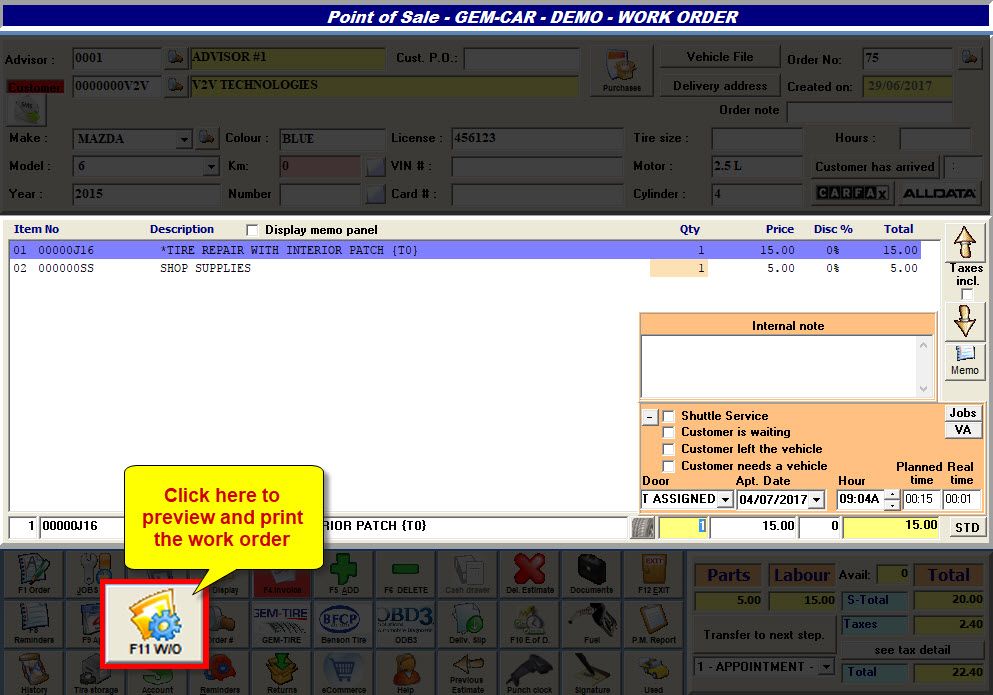
Task: Open the Used parts icon
Action: click(x=654, y=673)
